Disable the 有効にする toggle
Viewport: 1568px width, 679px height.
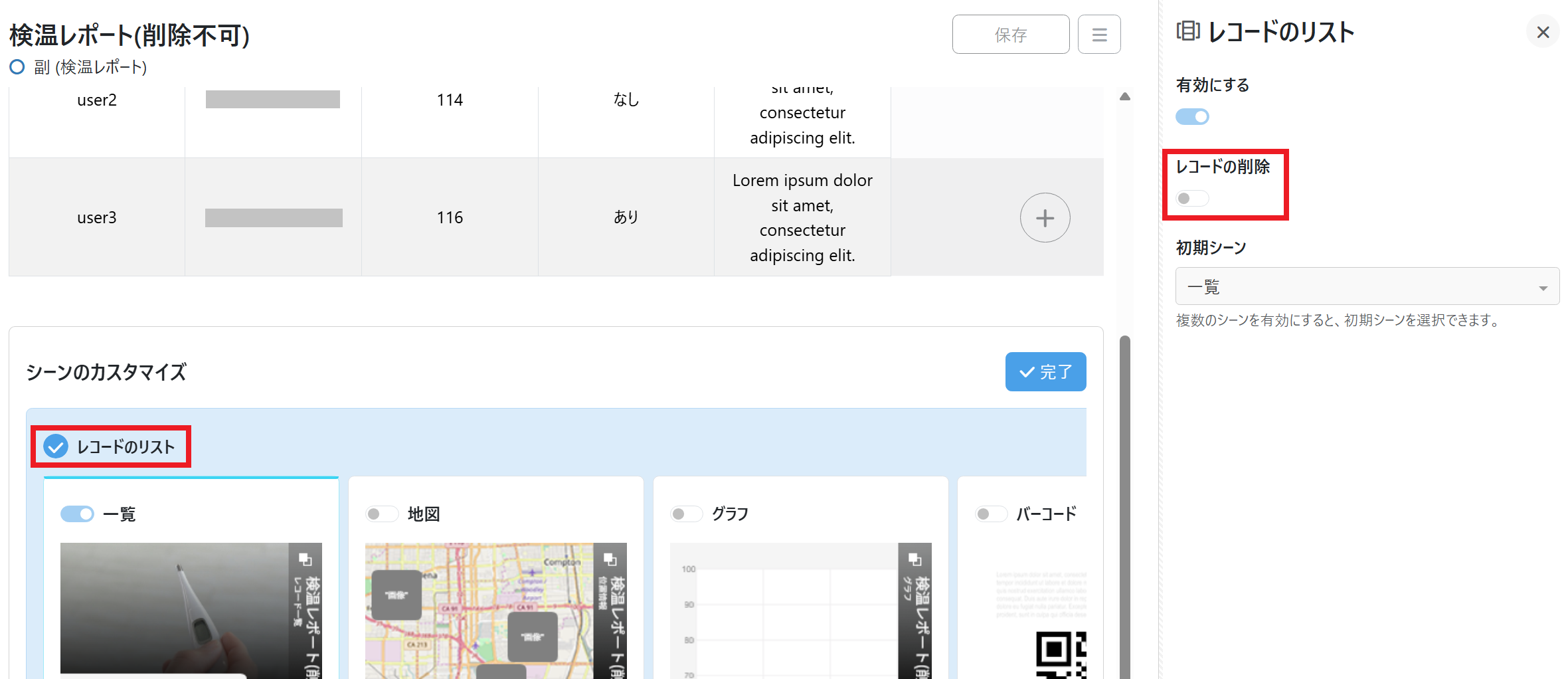[x=1192, y=117]
